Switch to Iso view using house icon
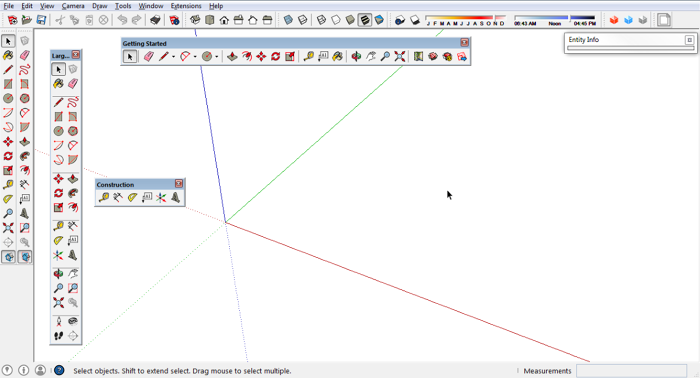 pos(195,20)
